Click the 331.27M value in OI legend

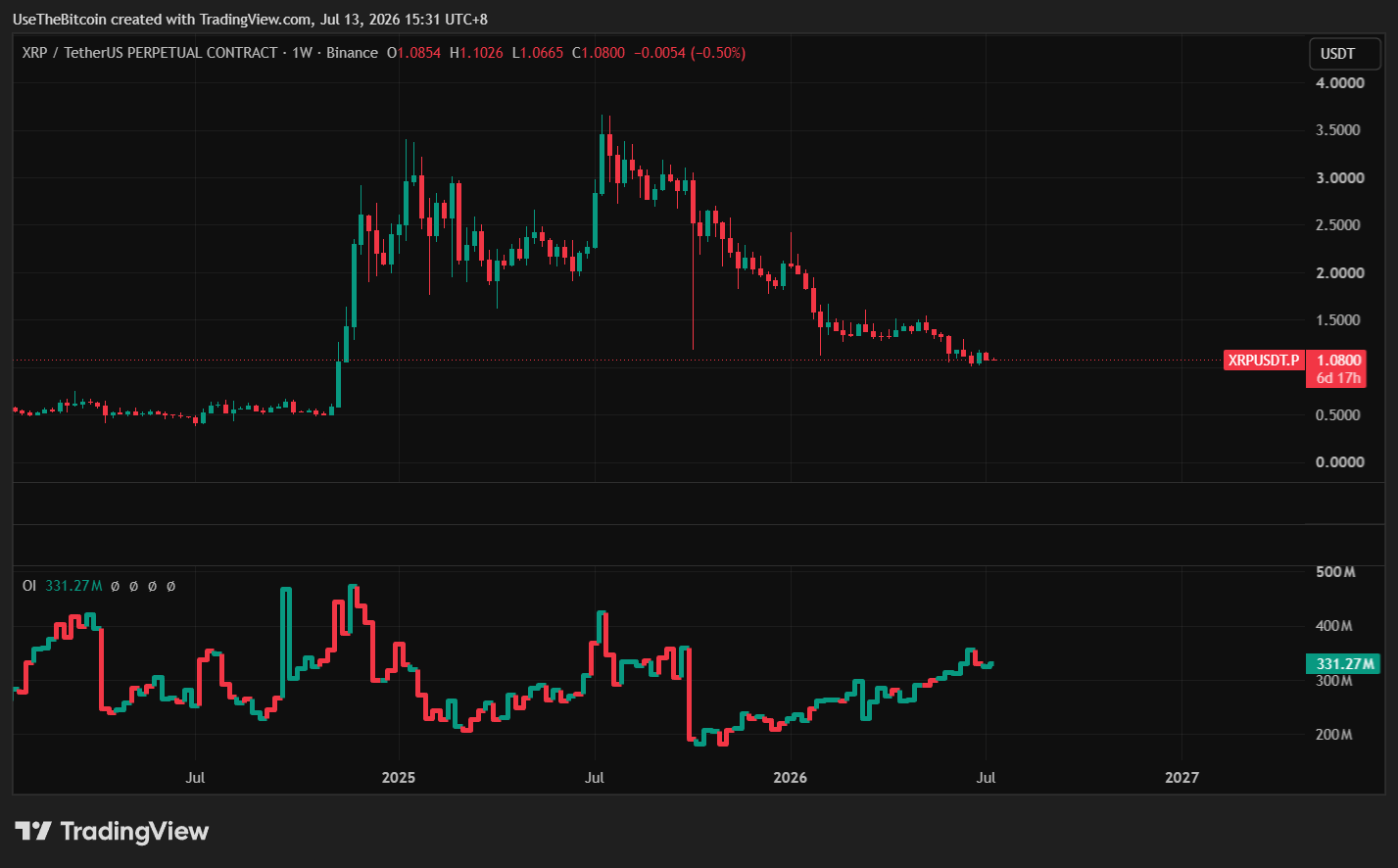click(73, 586)
